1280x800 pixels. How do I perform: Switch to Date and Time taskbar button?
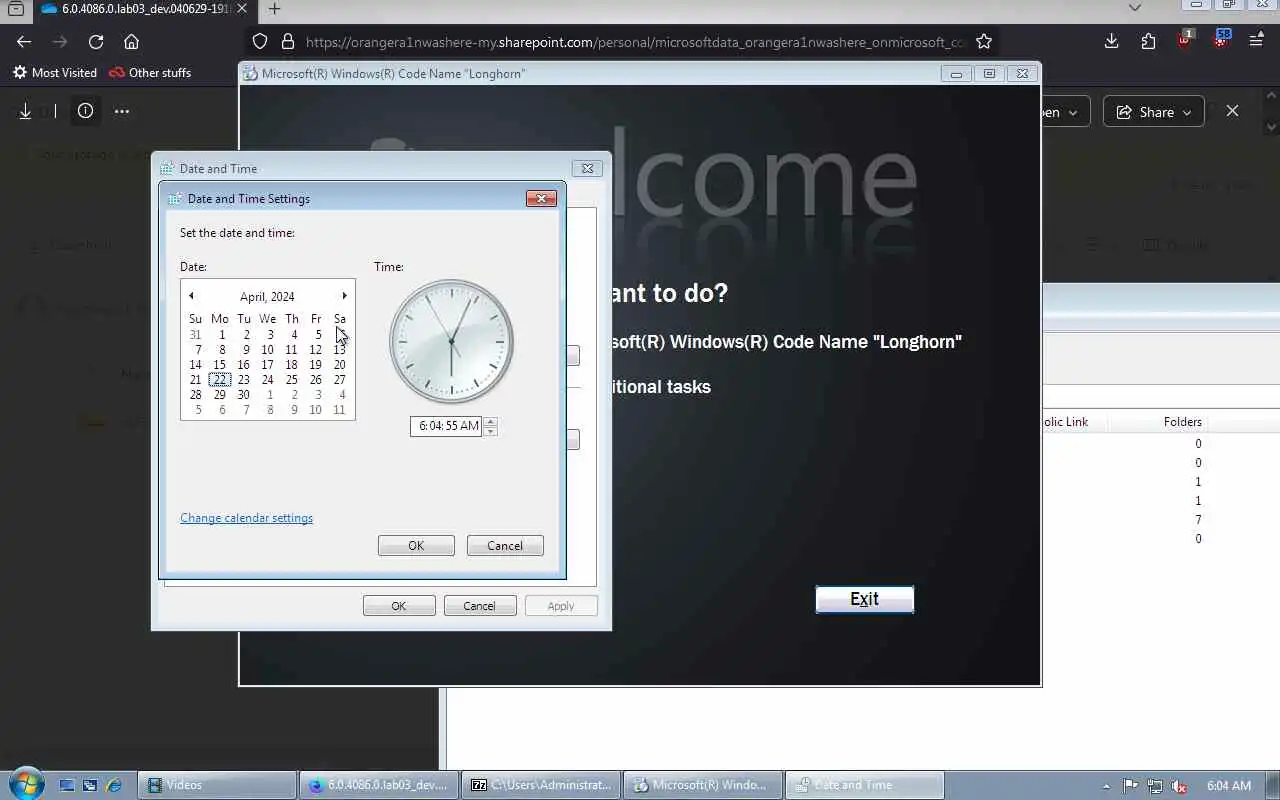[865, 785]
